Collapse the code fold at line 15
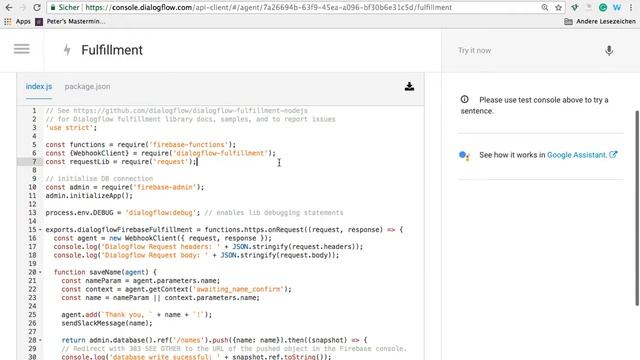 click(x=40, y=230)
